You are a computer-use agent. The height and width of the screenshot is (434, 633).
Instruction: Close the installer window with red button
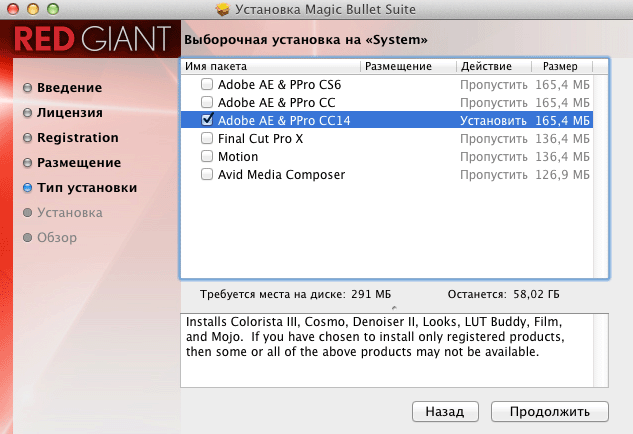pos(13,9)
